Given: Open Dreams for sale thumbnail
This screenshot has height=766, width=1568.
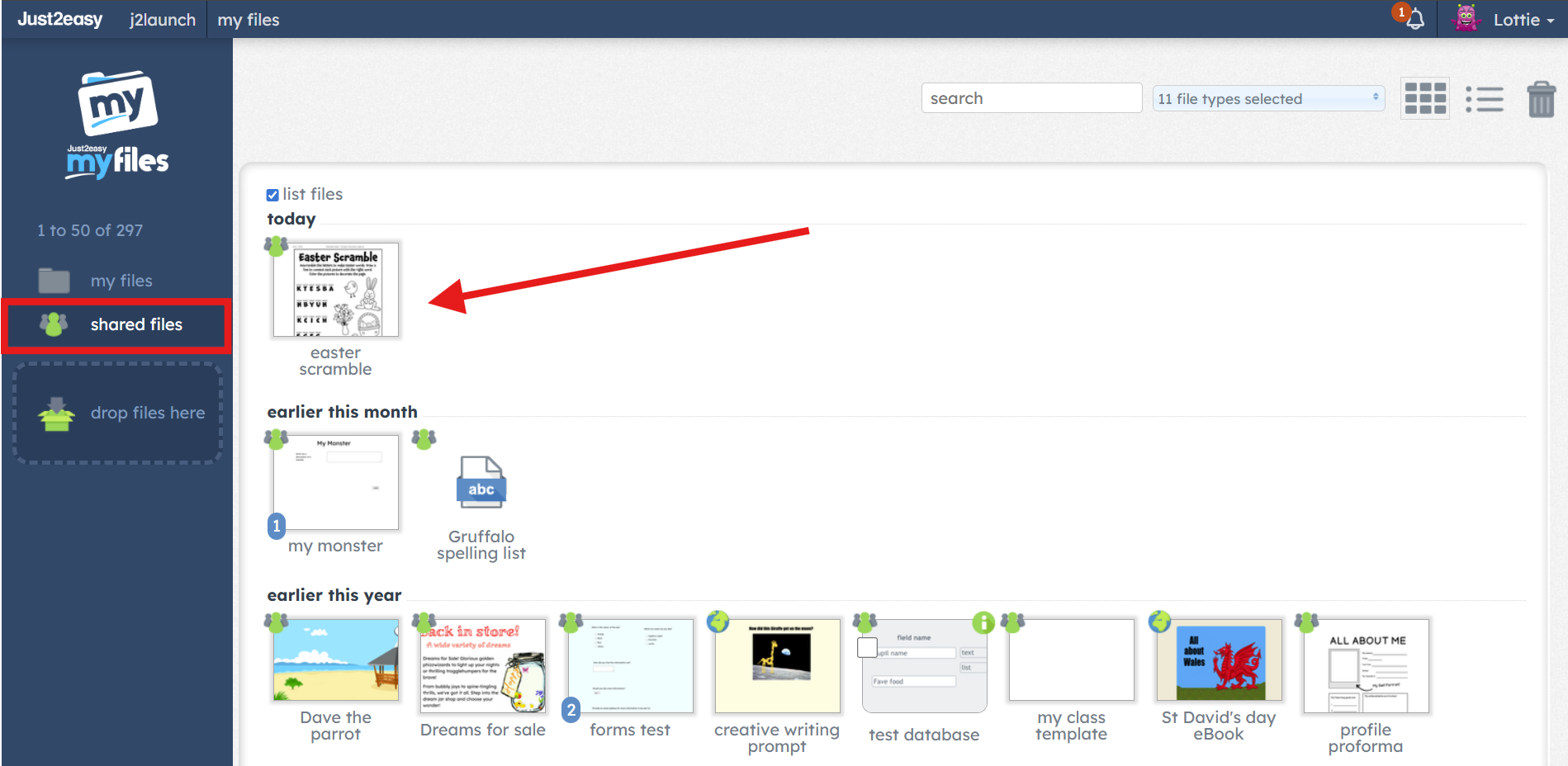Looking at the screenshot, I should point(483,666).
